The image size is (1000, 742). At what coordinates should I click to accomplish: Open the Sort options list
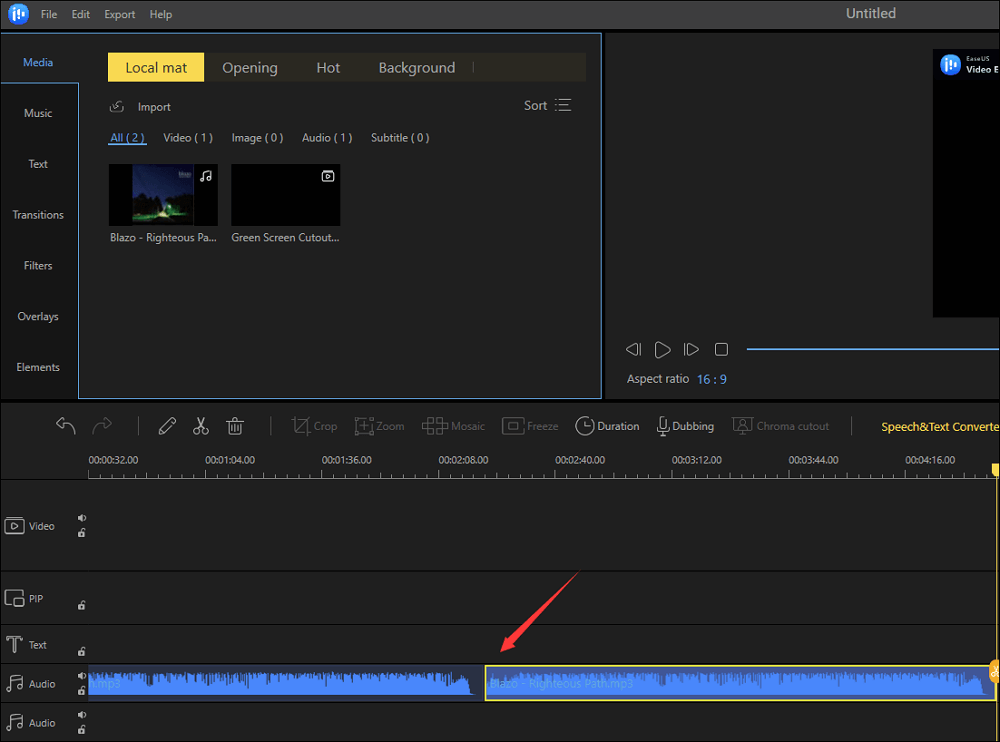coord(548,106)
